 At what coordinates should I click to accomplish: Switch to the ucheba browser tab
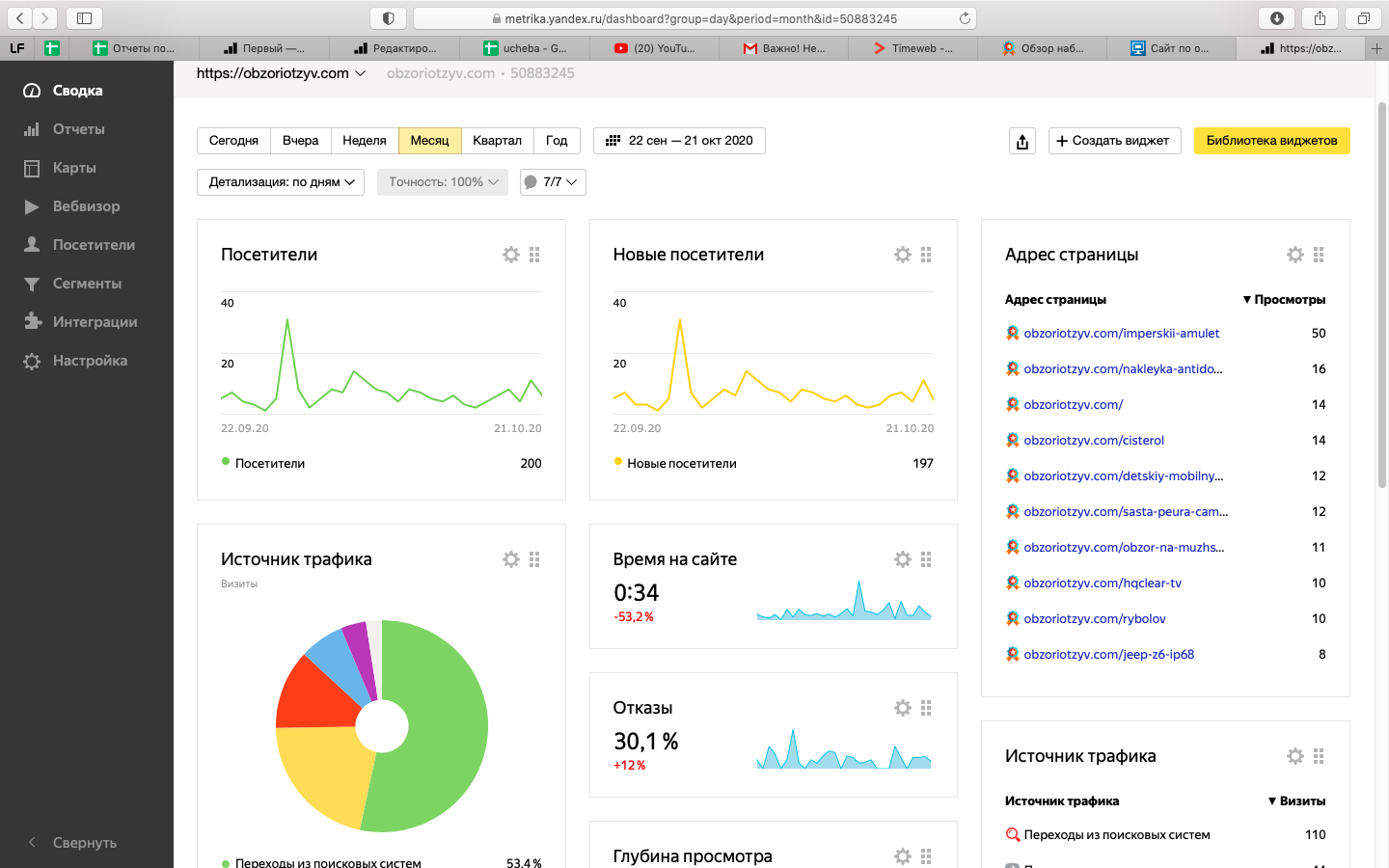click(x=525, y=48)
